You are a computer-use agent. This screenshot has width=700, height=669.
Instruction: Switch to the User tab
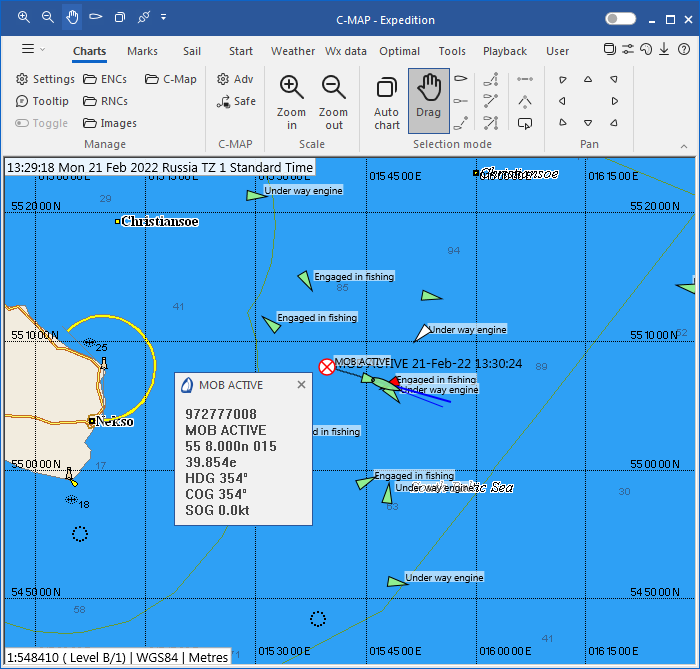coord(557,51)
